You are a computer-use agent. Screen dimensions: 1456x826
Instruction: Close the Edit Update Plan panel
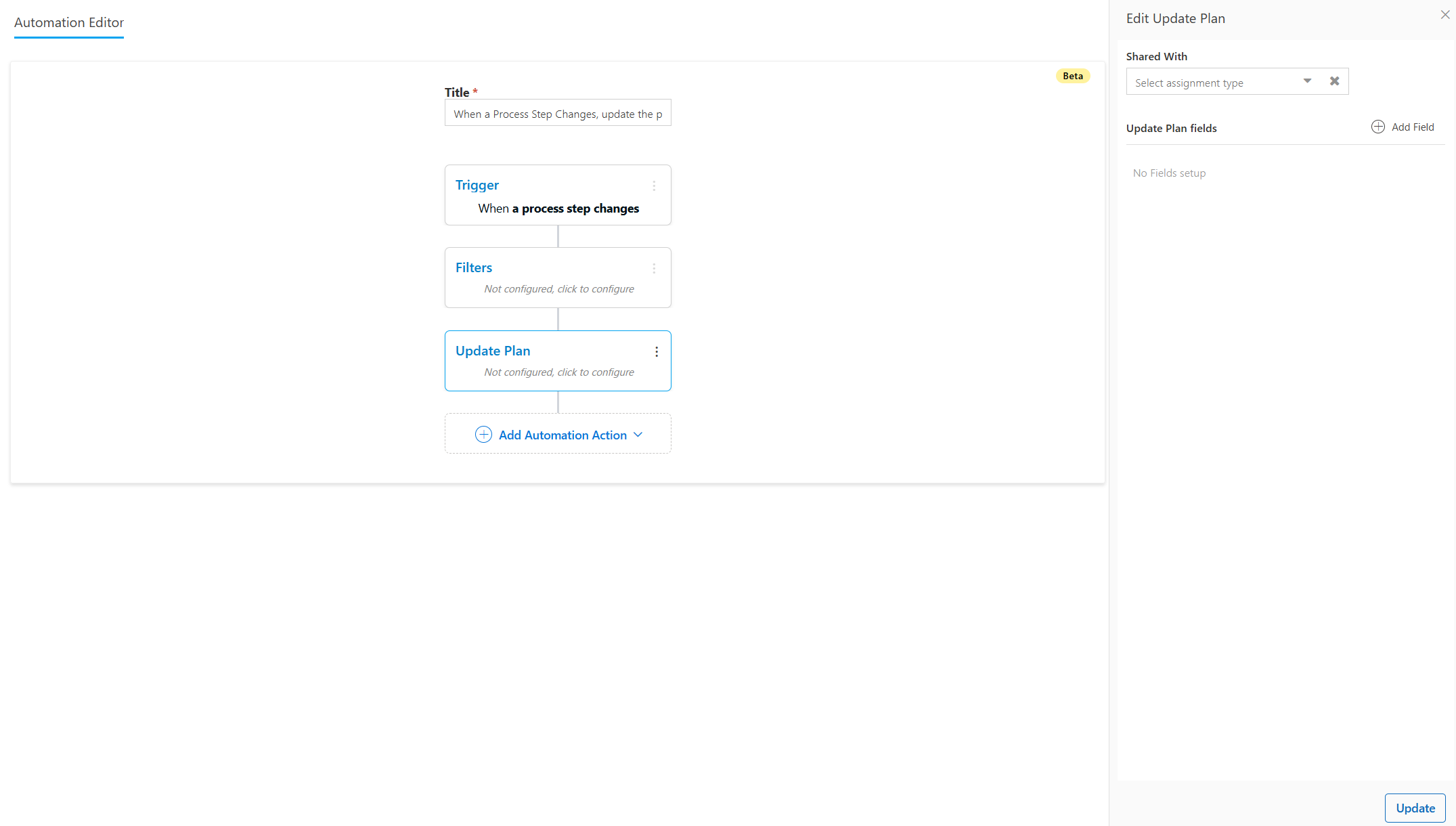pos(1444,15)
